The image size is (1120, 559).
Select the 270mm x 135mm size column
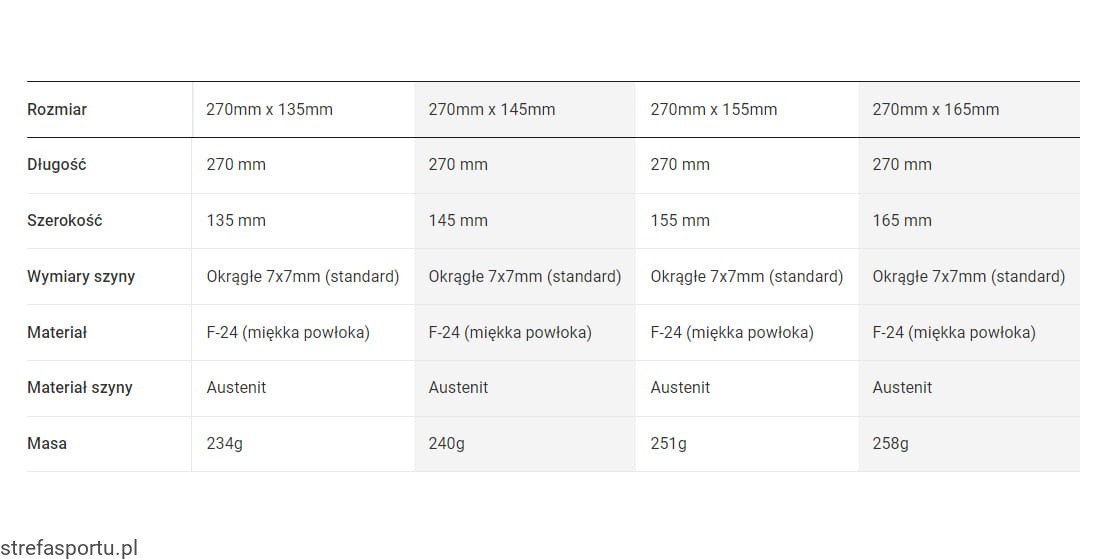[x=269, y=109]
